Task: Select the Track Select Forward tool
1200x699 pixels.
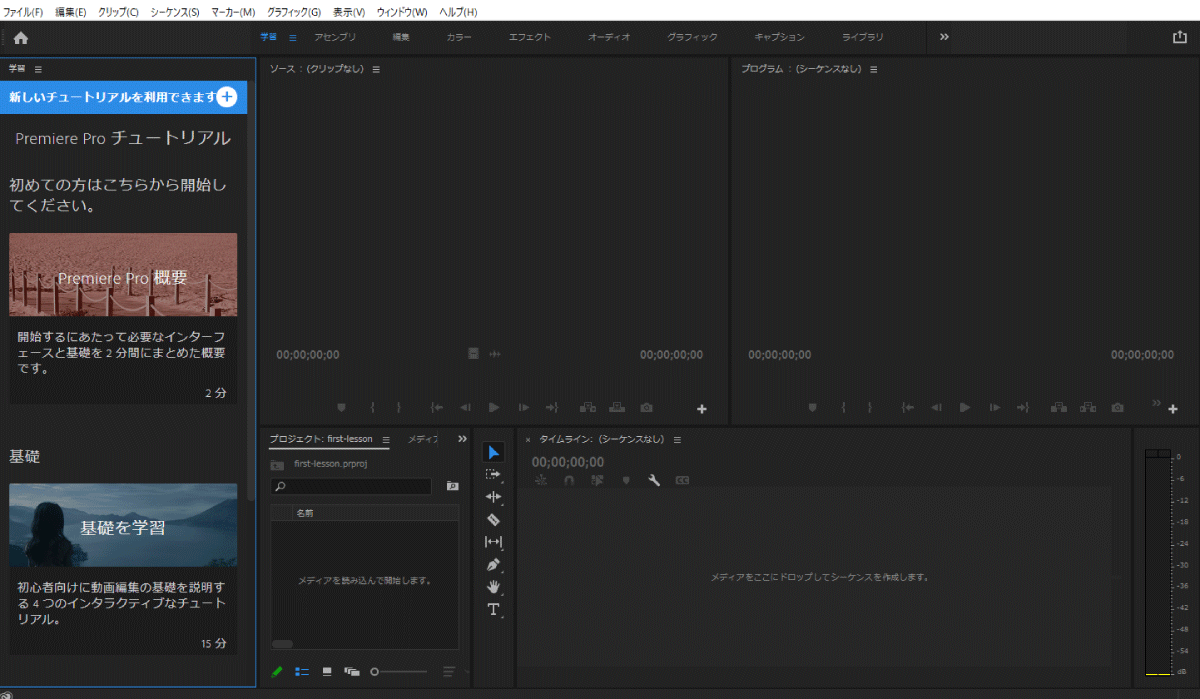Action: click(493, 475)
